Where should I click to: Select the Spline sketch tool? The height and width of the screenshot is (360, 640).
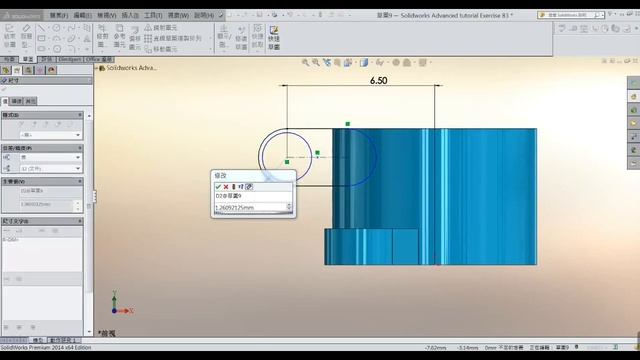point(71,28)
